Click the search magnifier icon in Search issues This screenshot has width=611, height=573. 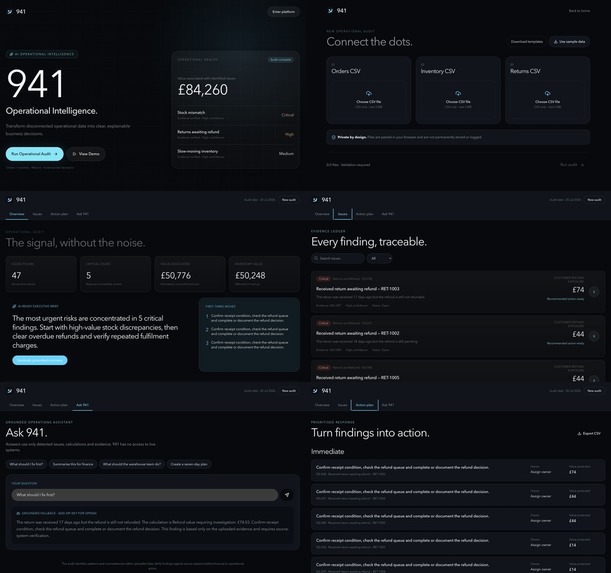click(x=315, y=258)
